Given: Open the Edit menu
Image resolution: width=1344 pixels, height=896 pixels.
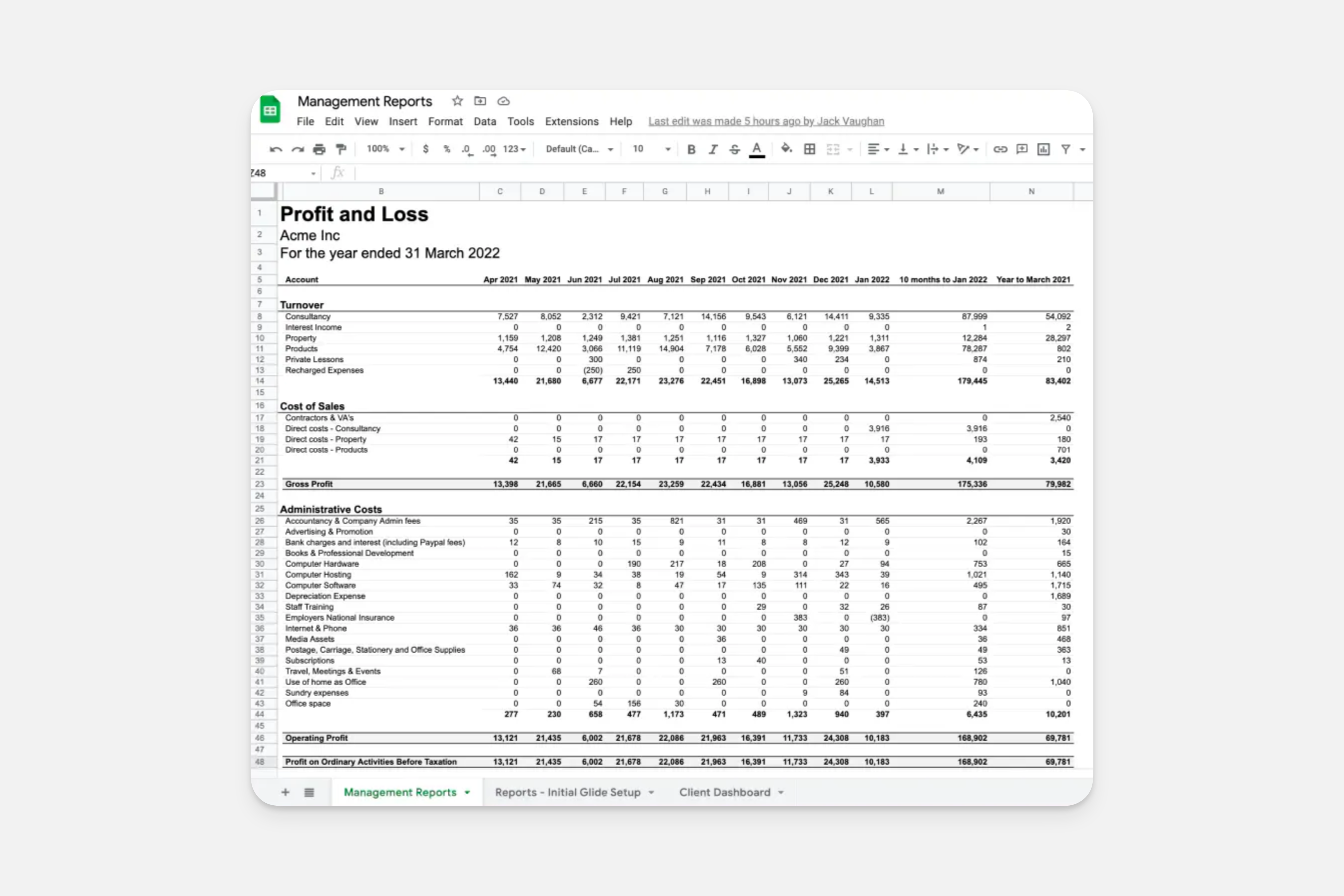Looking at the screenshot, I should (334, 122).
